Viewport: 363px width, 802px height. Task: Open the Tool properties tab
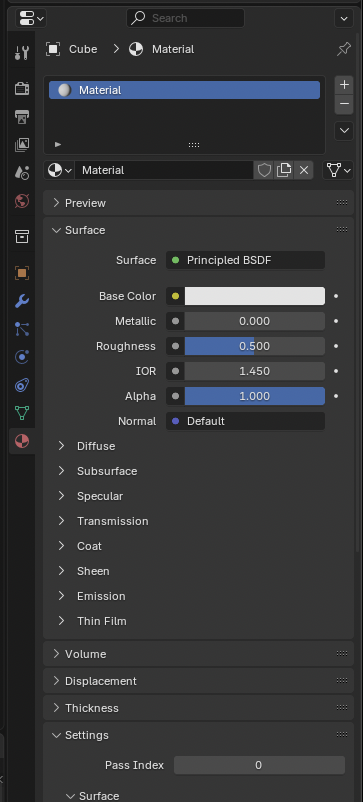(22, 52)
